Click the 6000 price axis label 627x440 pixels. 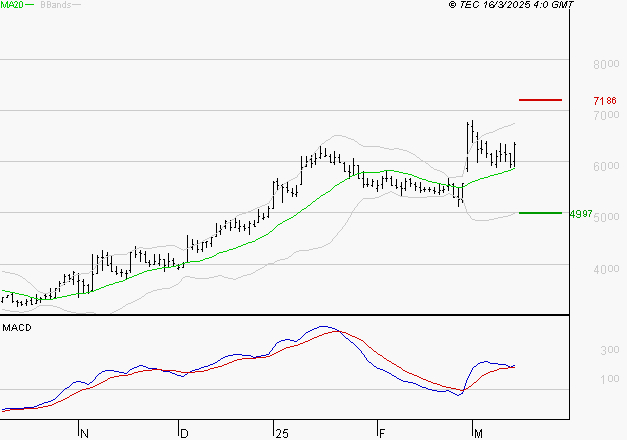(606, 166)
